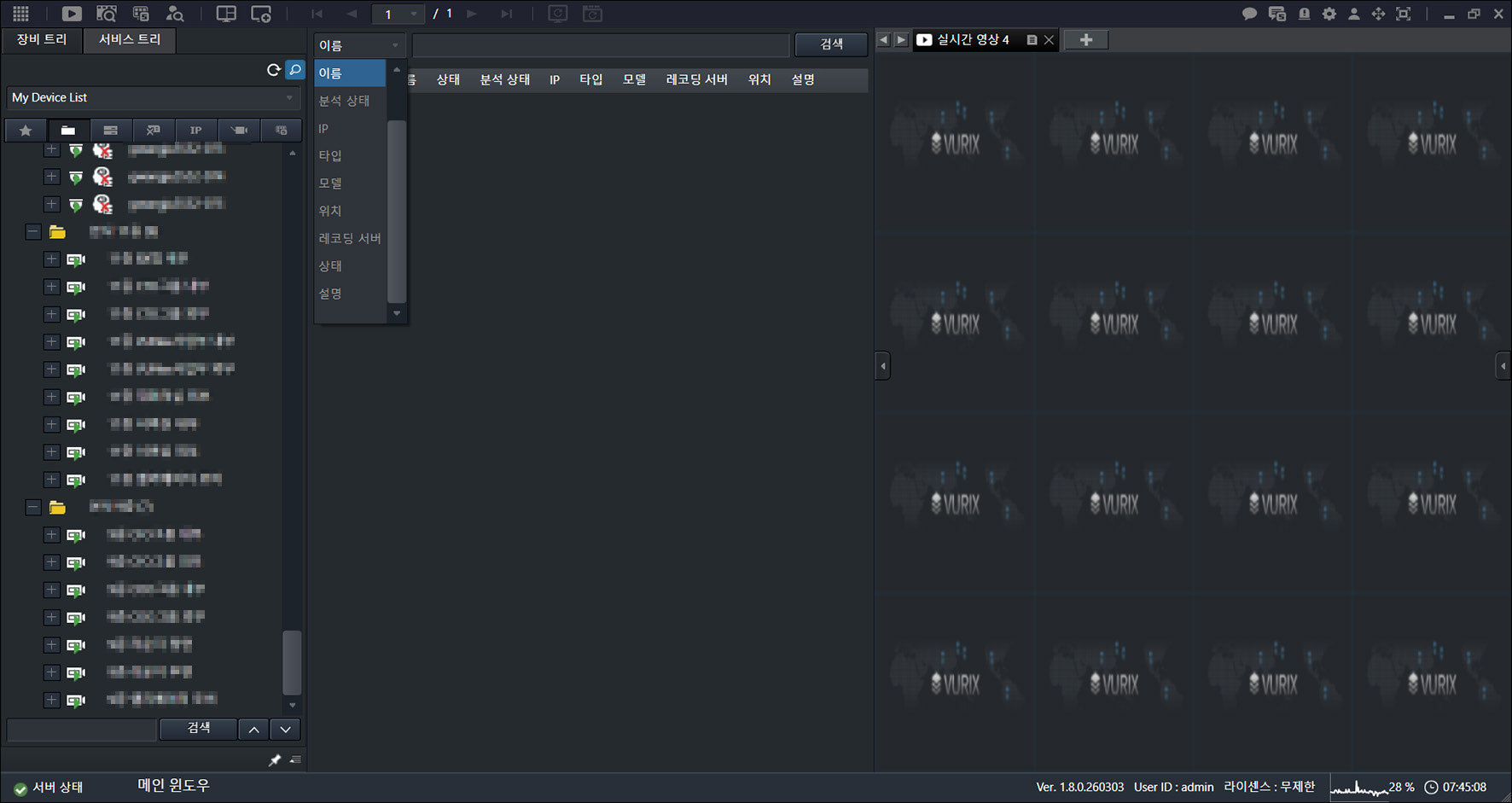This screenshot has width=1512, height=803.
Task: Click the search keyword input field
Action: pos(601,45)
